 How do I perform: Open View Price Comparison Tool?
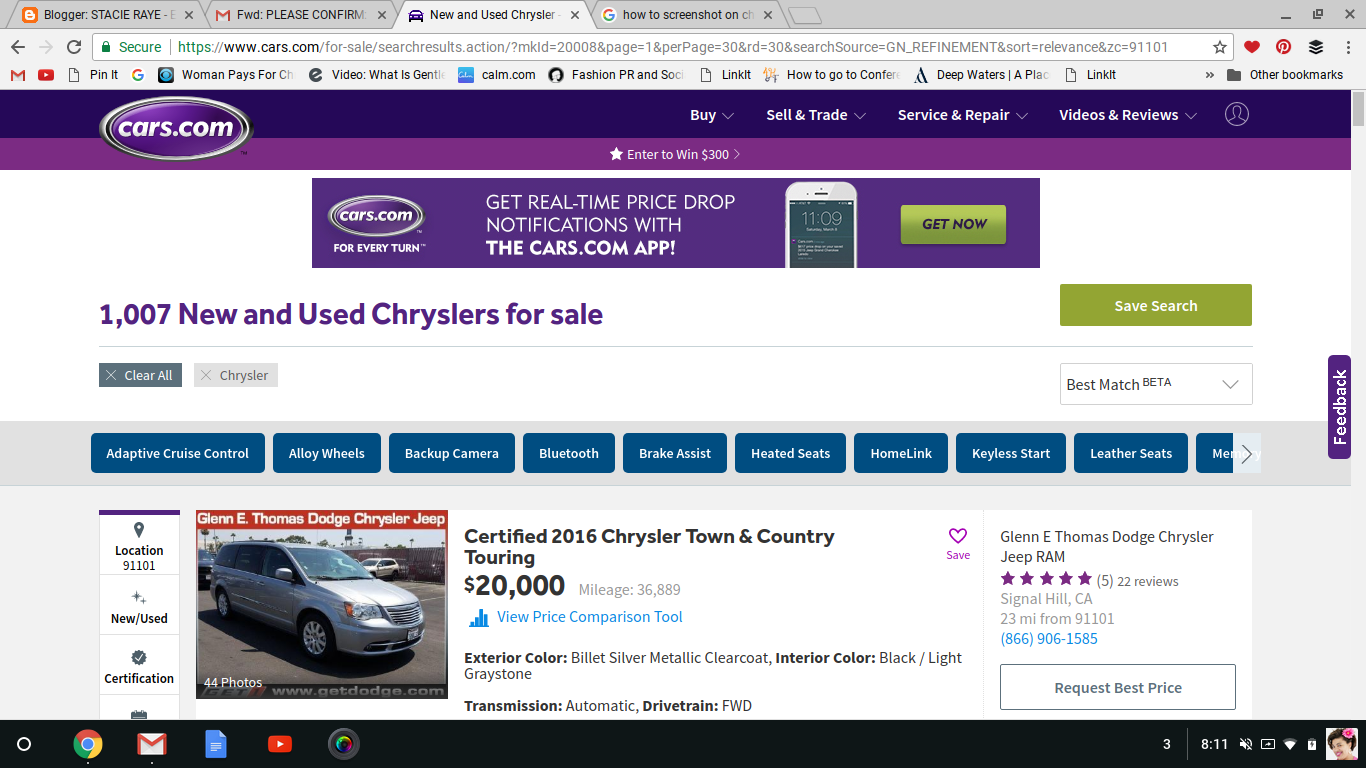point(576,617)
